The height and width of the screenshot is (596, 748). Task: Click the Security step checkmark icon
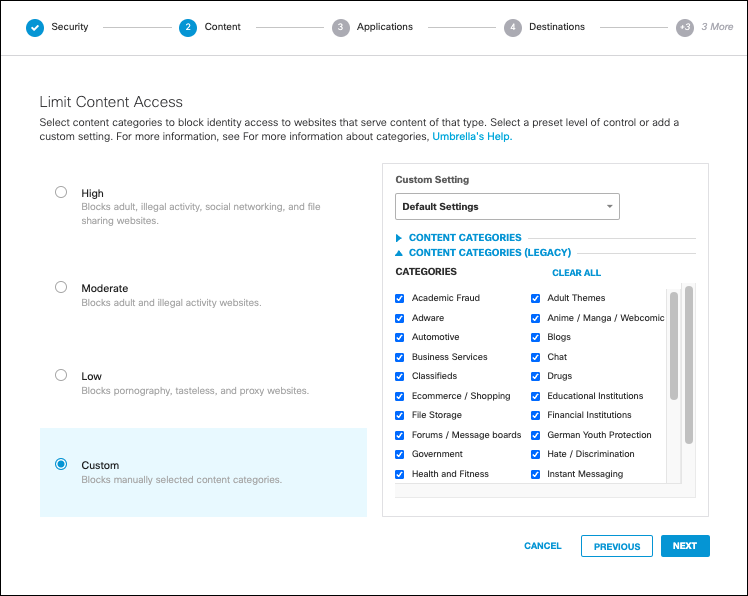click(35, 28)
